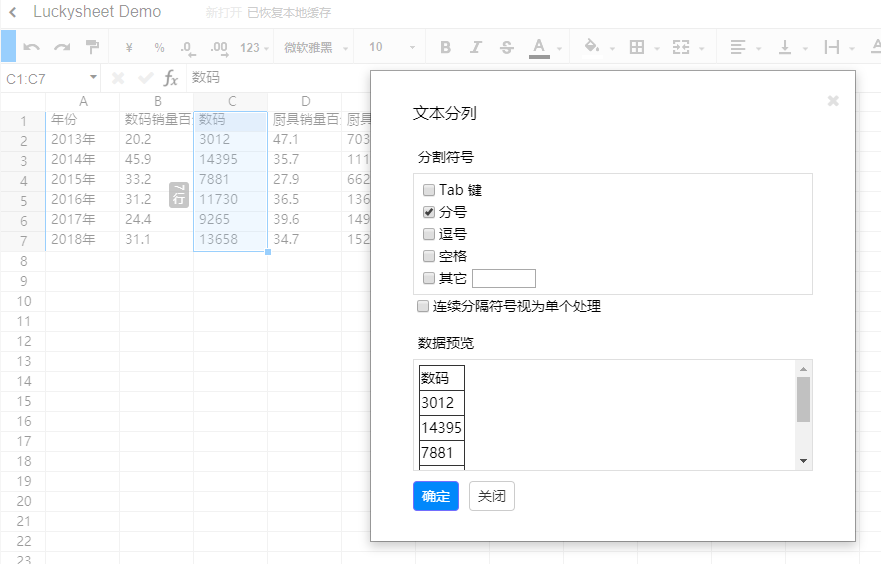Click the preview scrollbar down arrow
This screenshot has width=881, height=564.
tap(803, 461)
